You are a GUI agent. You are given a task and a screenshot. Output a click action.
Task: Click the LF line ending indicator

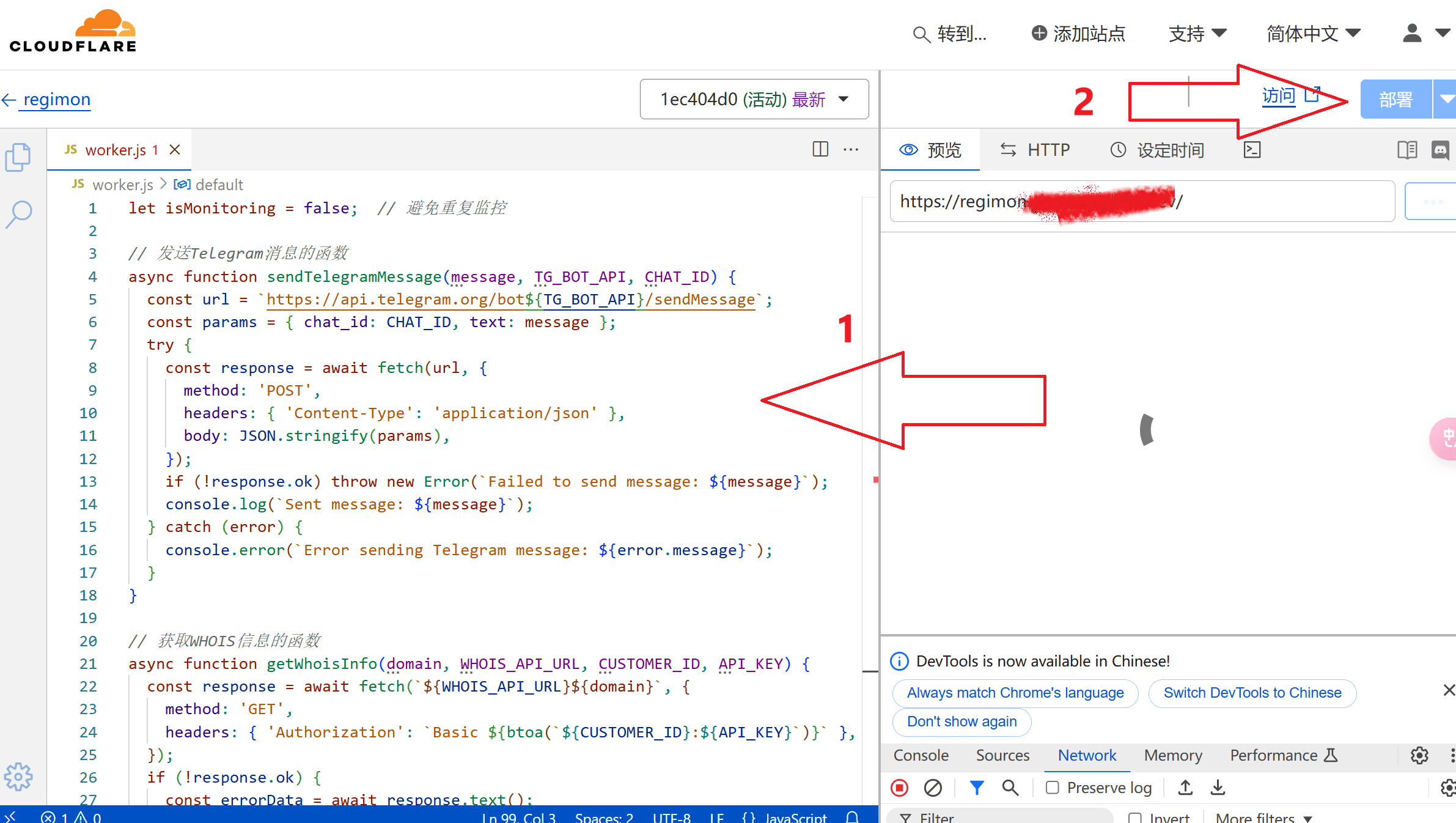716,817
